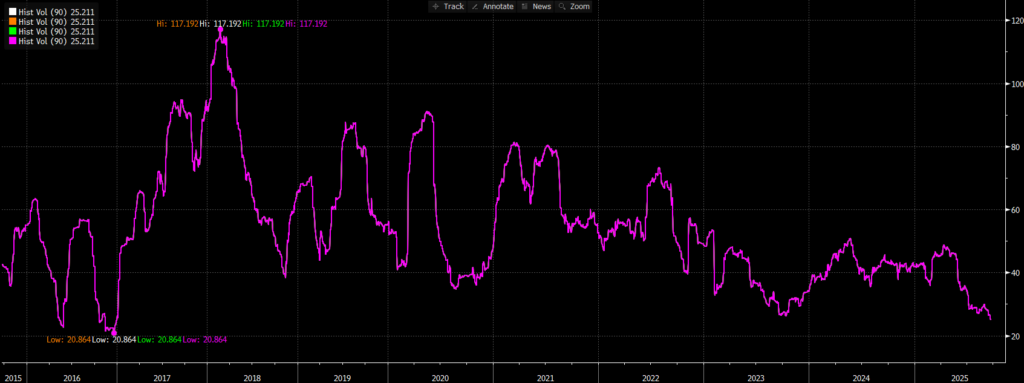The height and width of the screenshot is (383, 1024).
Task: Select the orange Hi: 117.192 label
Action: [177, 24]
